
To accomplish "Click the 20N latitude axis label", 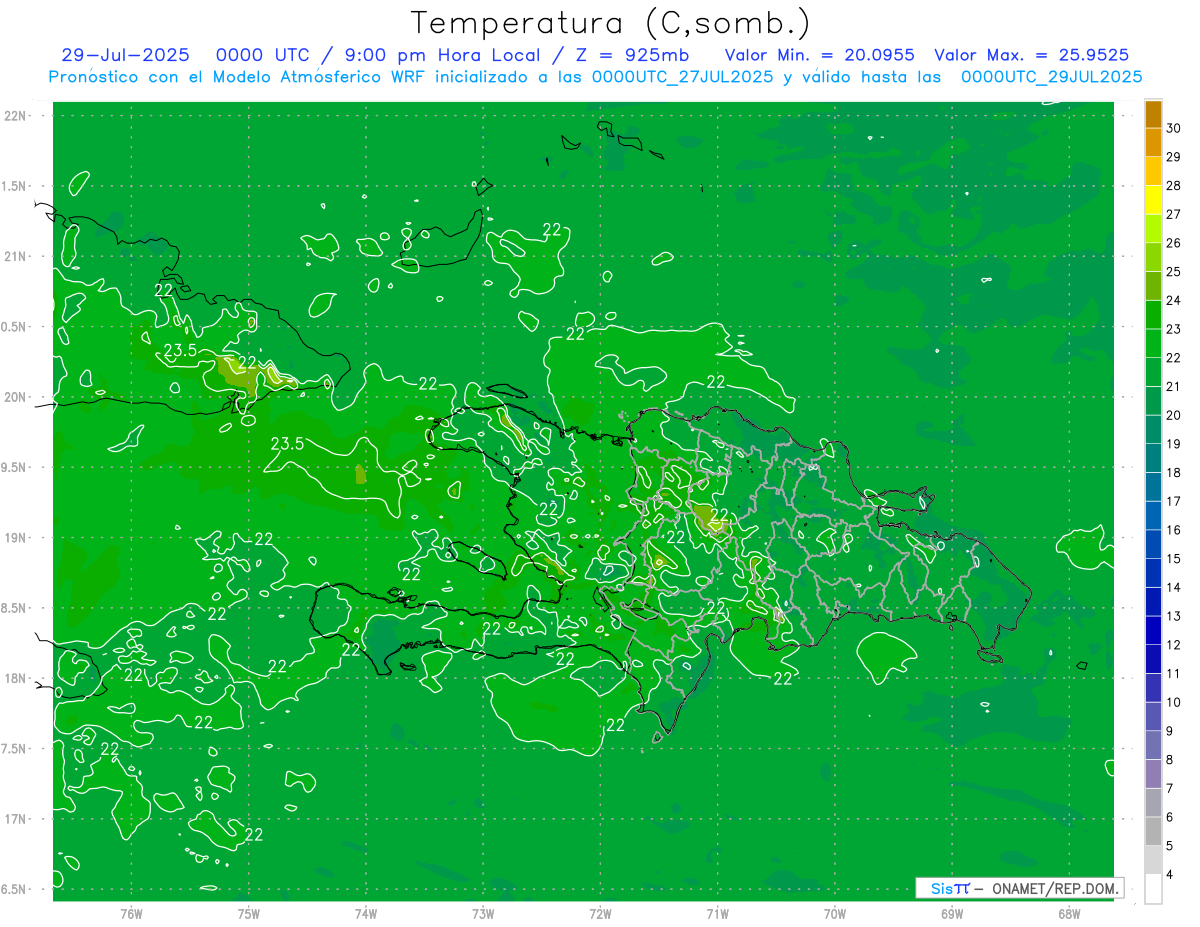I will [16, 397].
